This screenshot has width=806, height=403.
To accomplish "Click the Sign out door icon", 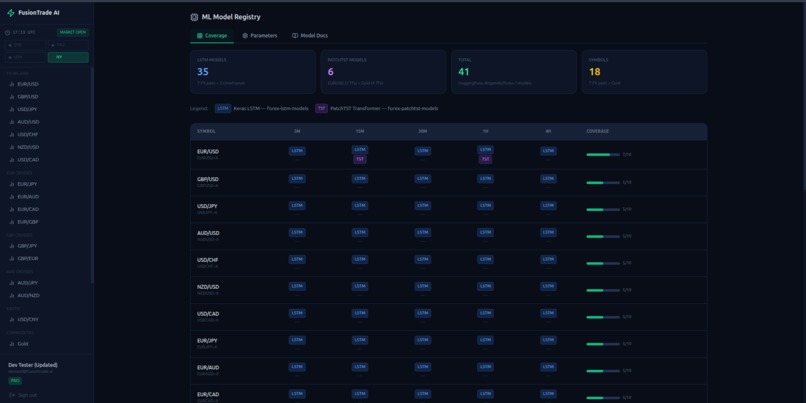I will pos(12,395).
